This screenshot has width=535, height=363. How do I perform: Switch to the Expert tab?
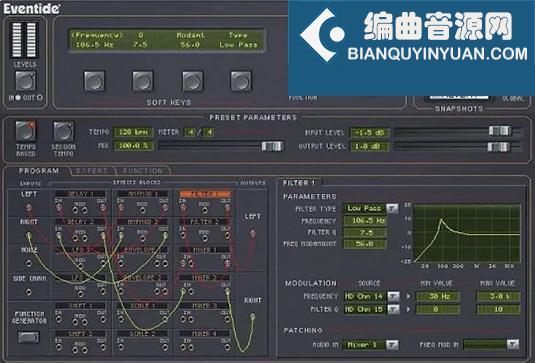pos(91,171)
